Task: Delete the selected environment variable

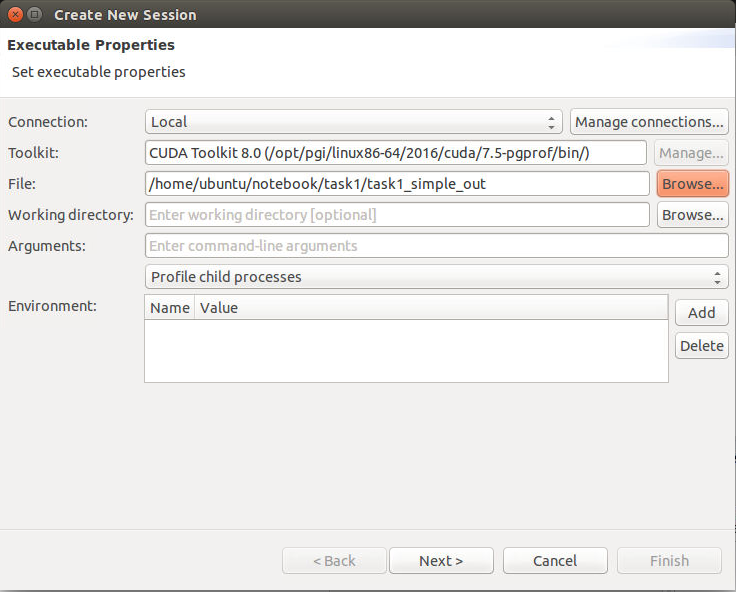Action: pos(702,346)
